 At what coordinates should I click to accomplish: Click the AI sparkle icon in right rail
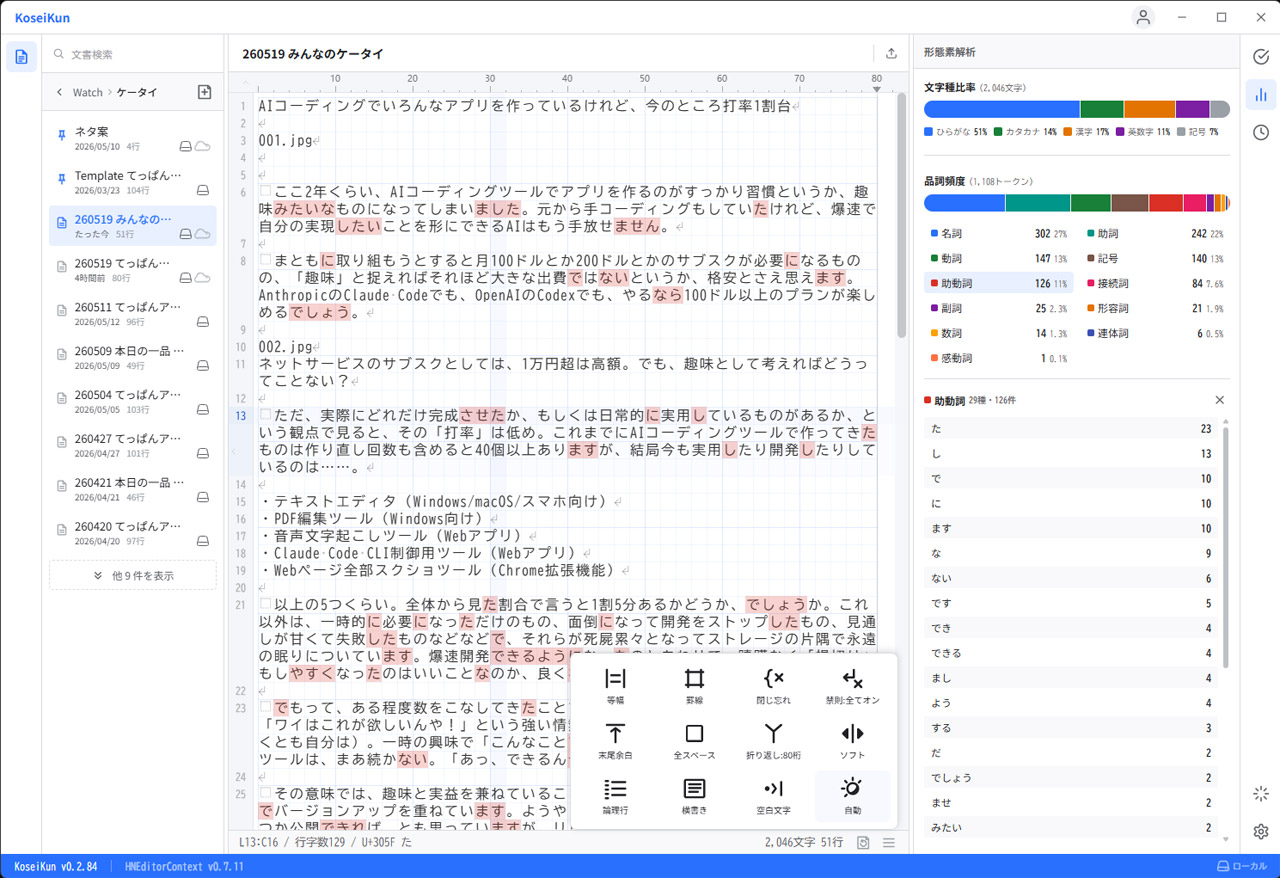[1261, 794]
